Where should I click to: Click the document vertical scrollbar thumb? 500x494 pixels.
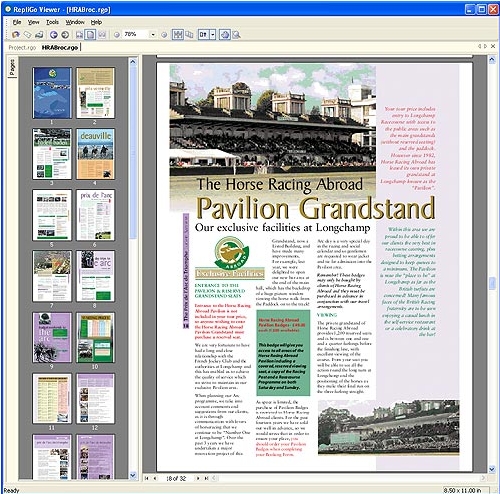[492, 283]
